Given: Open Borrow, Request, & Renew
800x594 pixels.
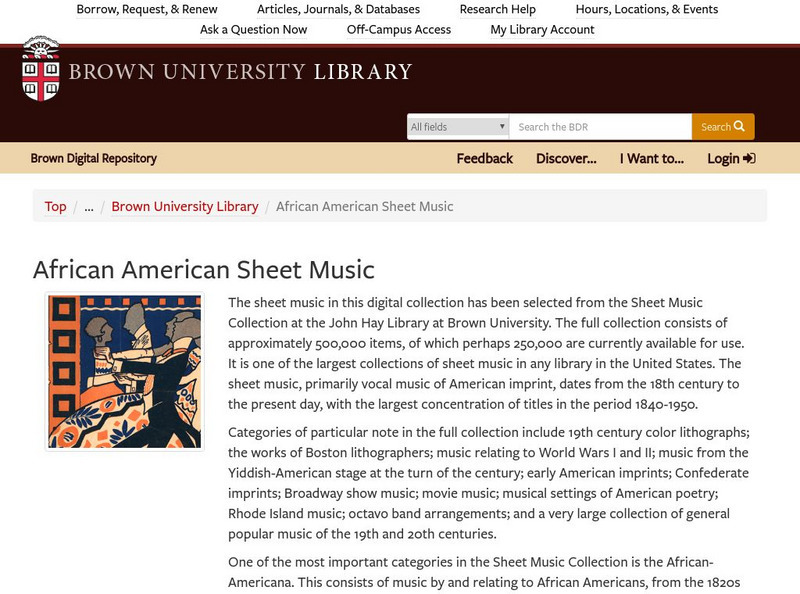Looking at the screenshot, I should (147, 9).
